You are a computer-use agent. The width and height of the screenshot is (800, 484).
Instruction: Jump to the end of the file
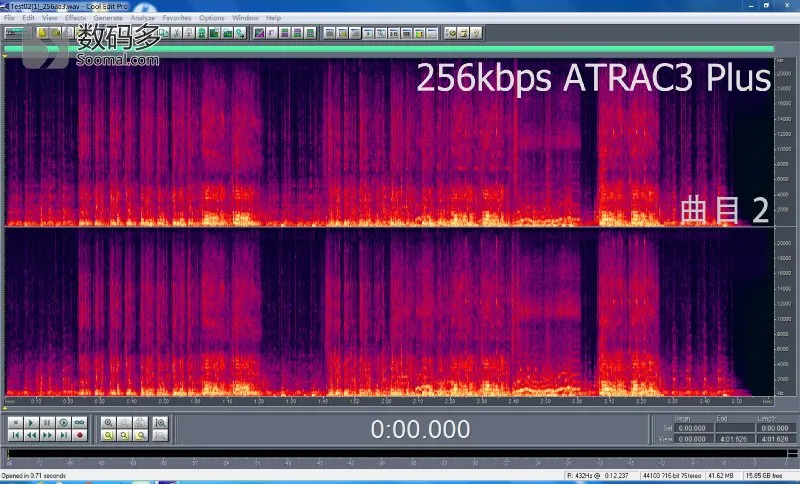63,435
